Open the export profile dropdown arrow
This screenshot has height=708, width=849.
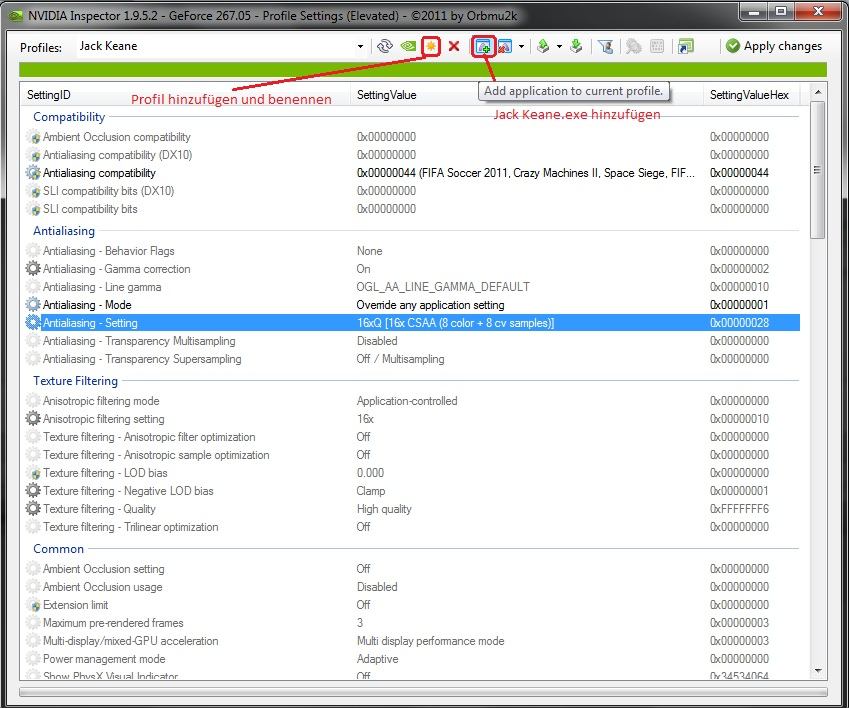[x=559, y=47]
